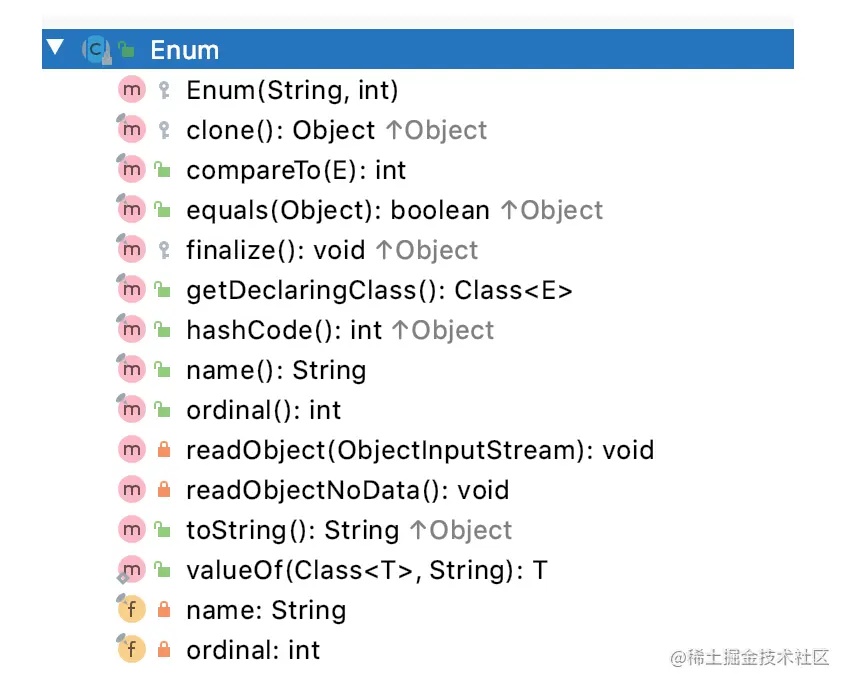This screenshot has width=850, height=688.
Task: Select equals(Object): boolean method
Action: click(338, 210)
